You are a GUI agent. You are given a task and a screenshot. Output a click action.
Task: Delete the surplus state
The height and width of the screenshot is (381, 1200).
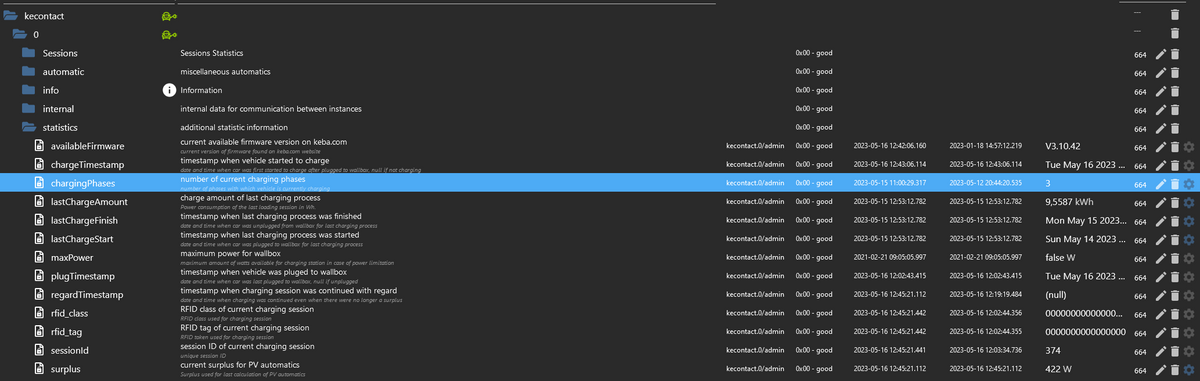click(1174, 370)
